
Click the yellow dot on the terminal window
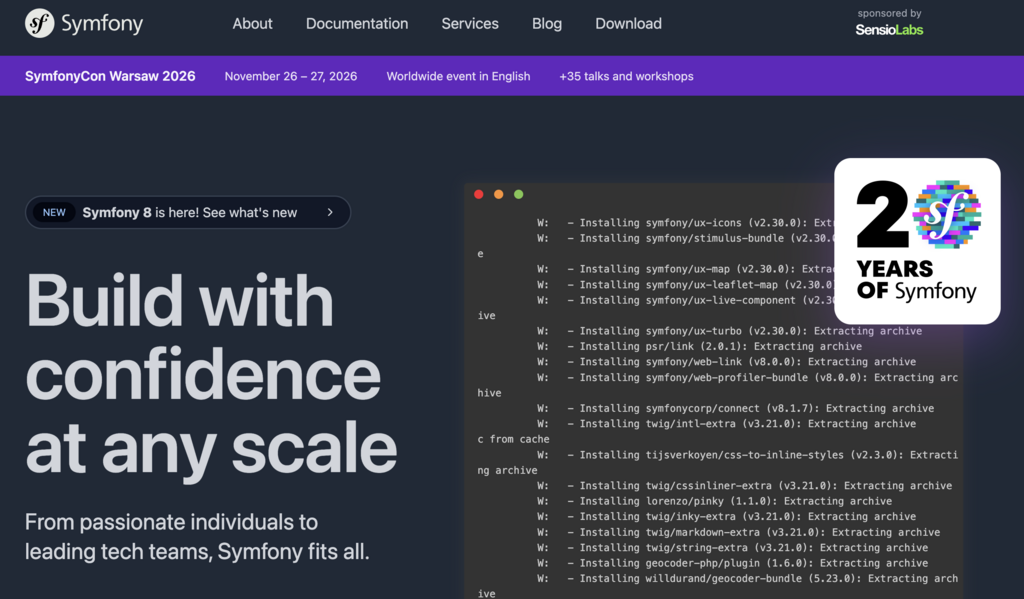coord(499,194)
